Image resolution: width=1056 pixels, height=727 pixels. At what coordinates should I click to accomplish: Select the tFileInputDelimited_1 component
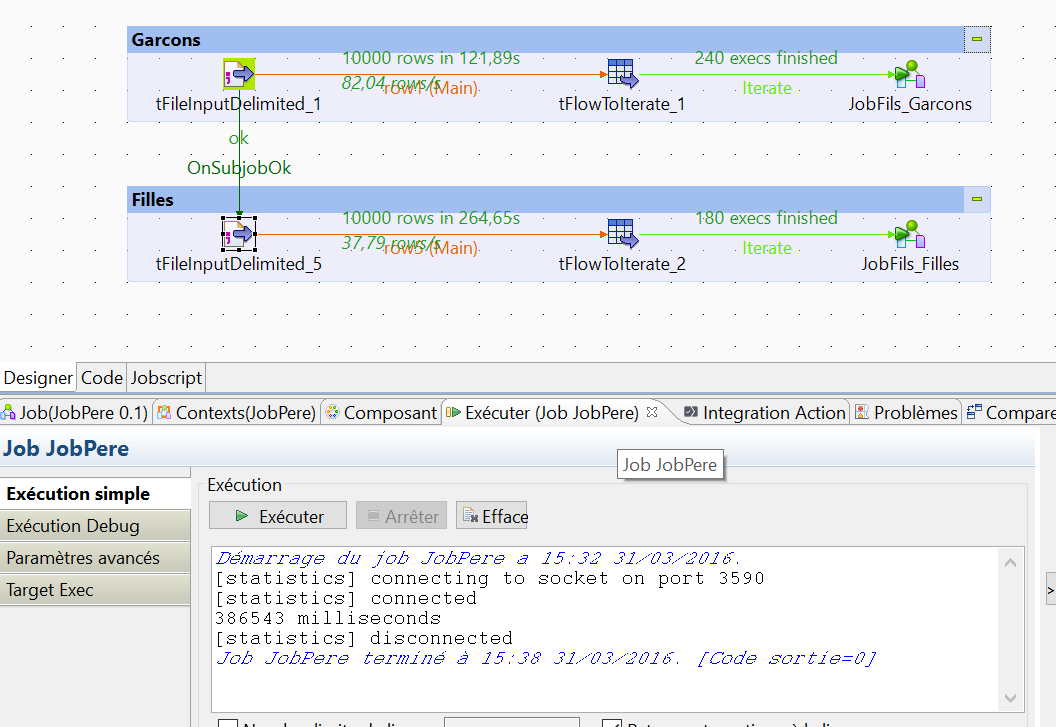coord(238,73)
